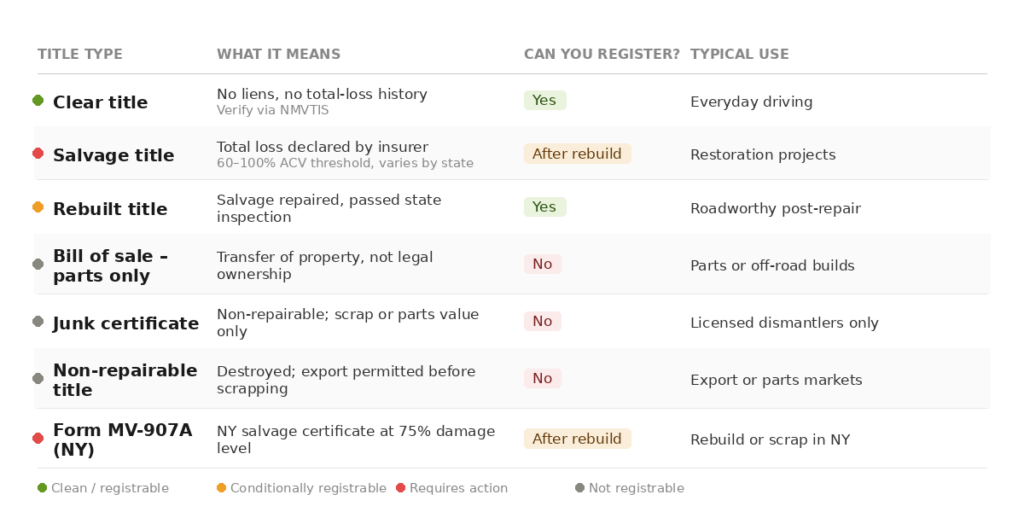This screenshot has height=512, width=1024.
Task: Click the gray dot beside Non-repairable title
Action: 38,378
